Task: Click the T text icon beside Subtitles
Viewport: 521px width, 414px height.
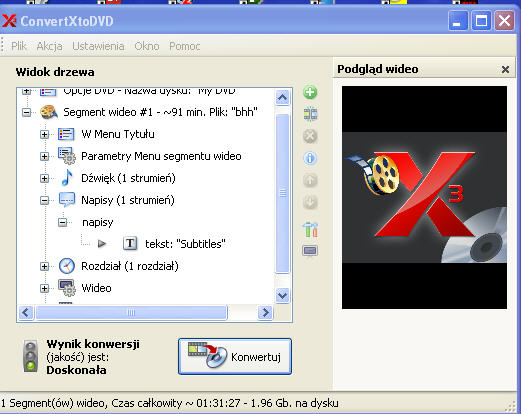Action: point(130,243)
